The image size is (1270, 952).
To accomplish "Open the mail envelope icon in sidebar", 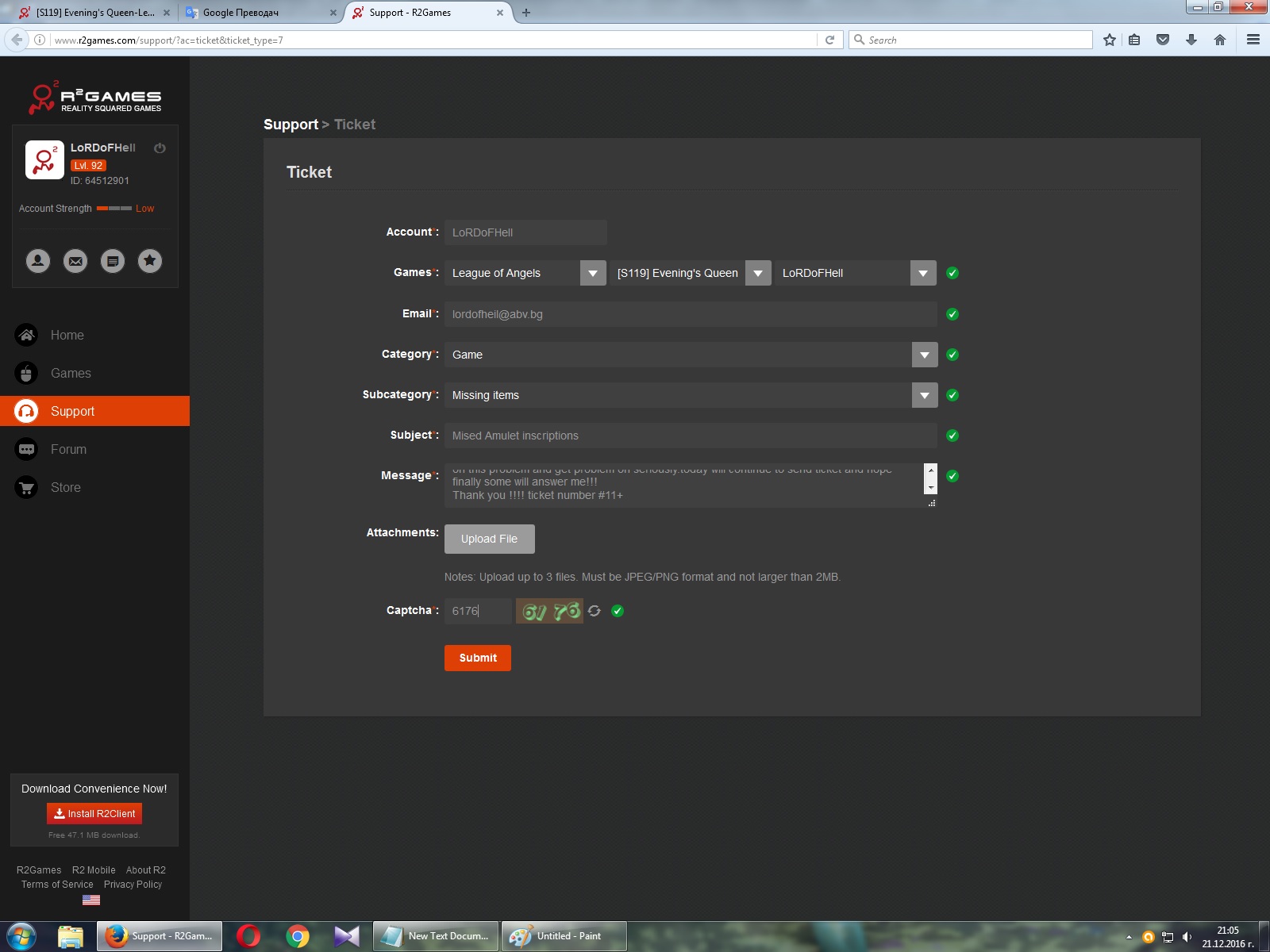I will 75,261.
